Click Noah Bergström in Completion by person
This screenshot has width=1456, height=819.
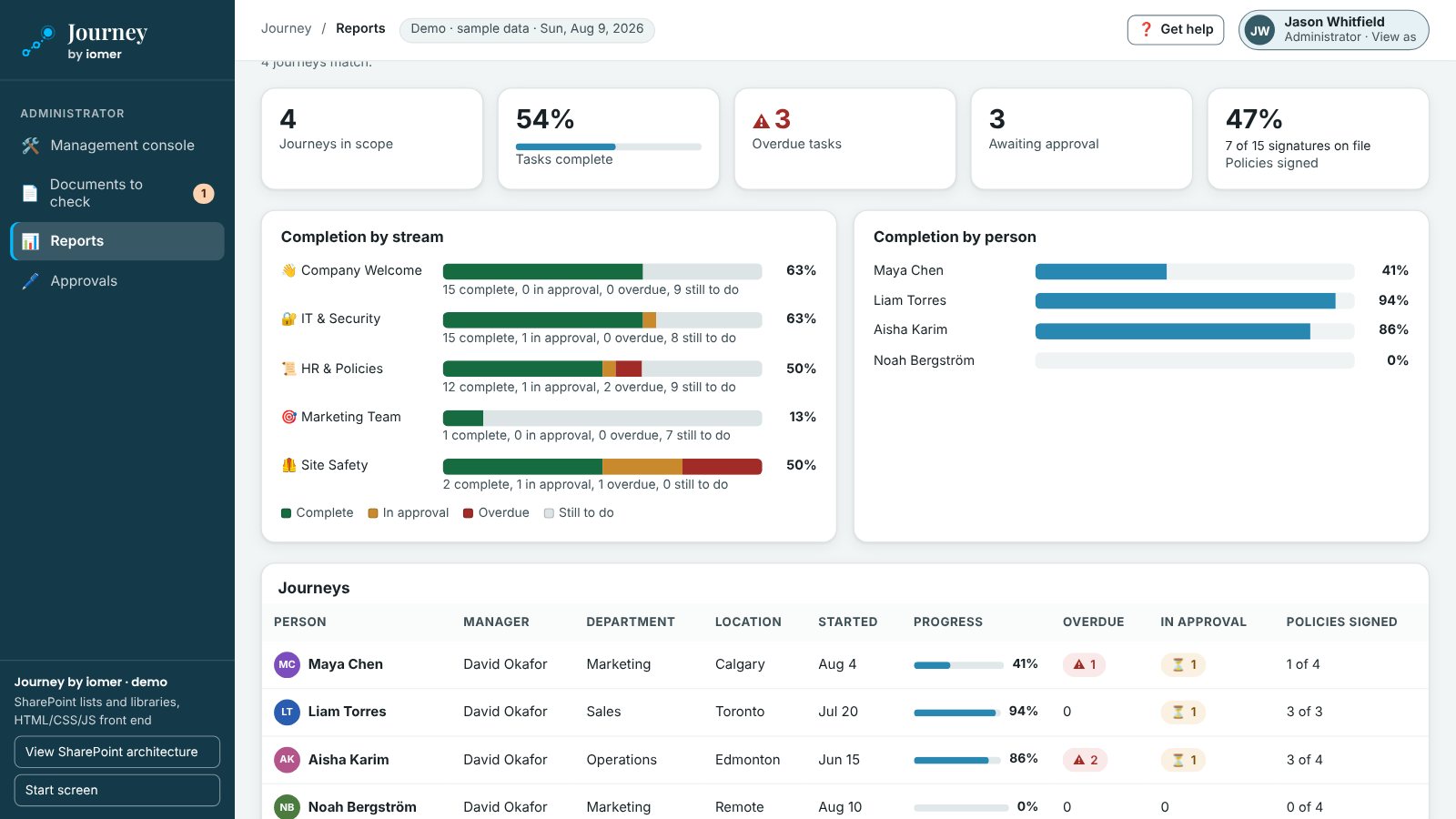tap(924, 360)
